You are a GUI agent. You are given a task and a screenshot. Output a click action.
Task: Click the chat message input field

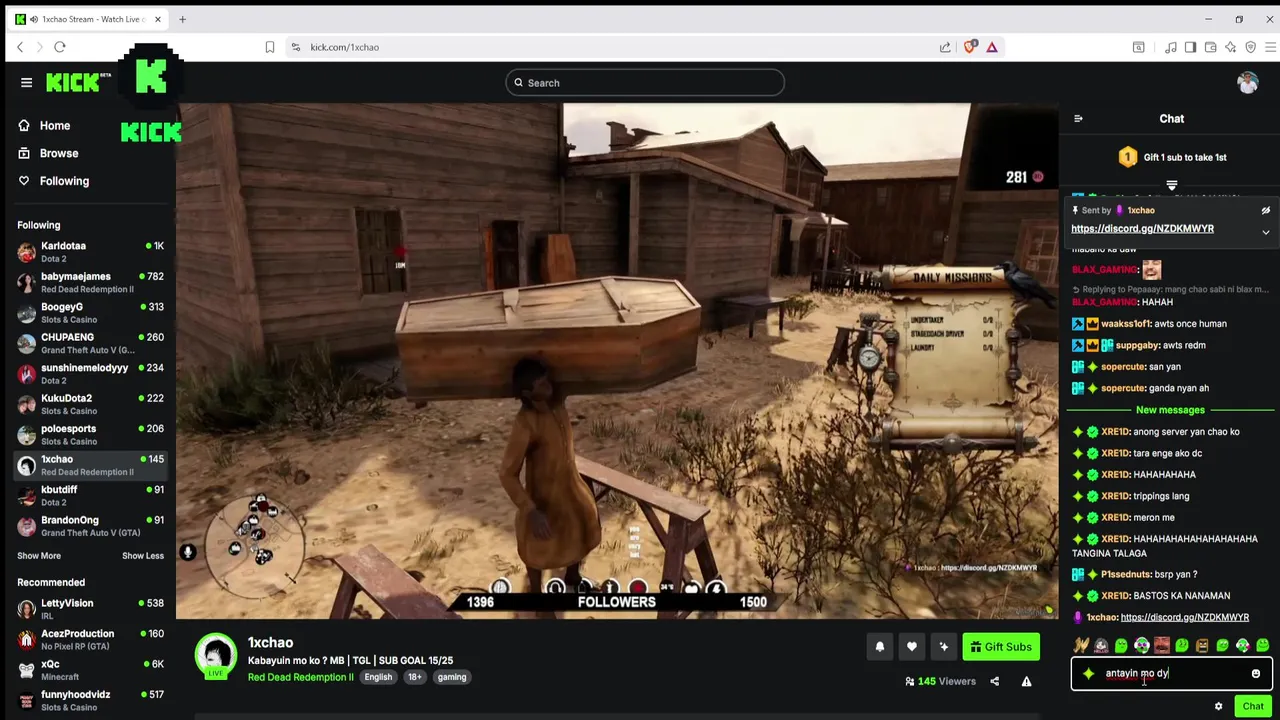coord(1171,674)
